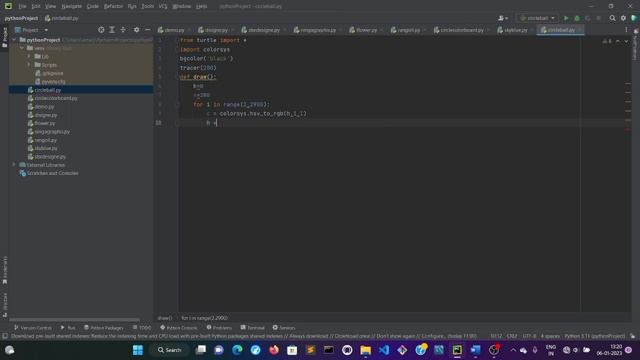This screenshot has height=360, width=640.
Task: Click Collapse All icon in Project panel header
Action: click(x=123, y=30)
